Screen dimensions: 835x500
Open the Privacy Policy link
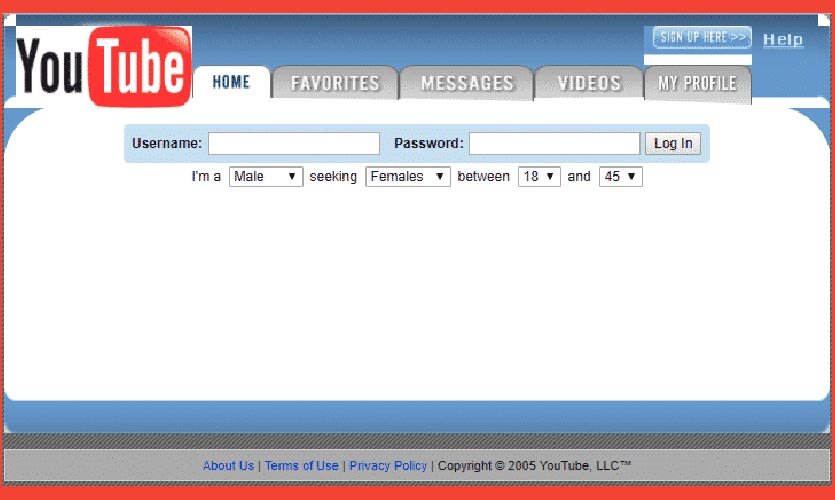[x=388, y=465]
